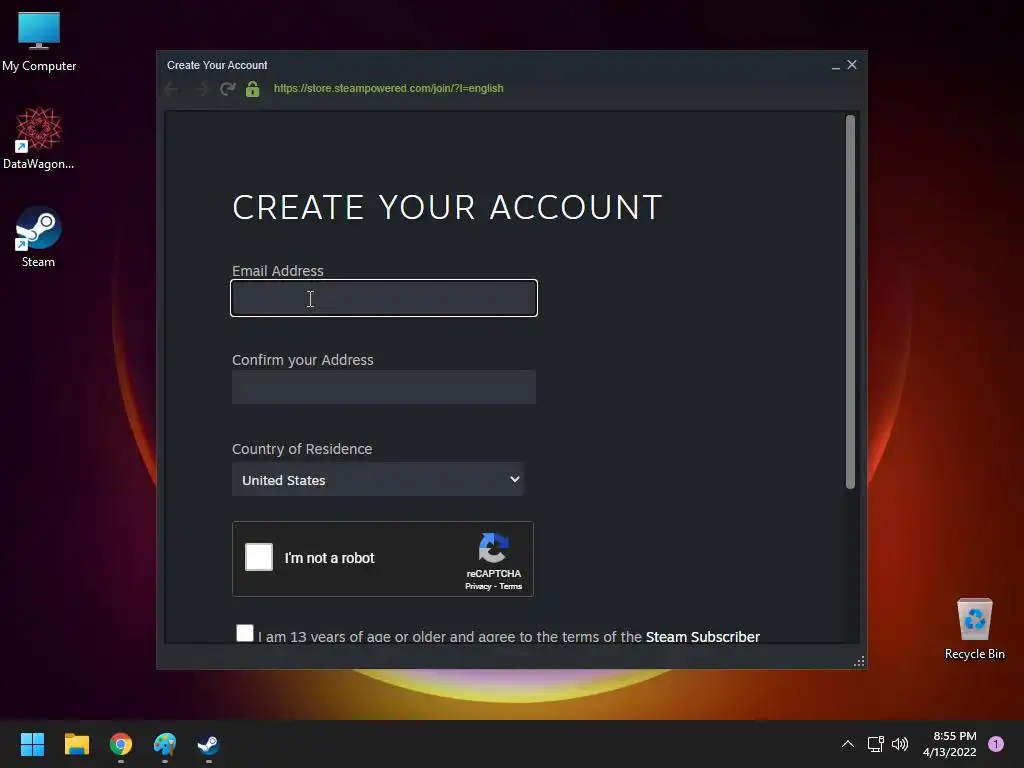This screenshot has height=768, width=1024.
Task: Open the Steam Subscriber agreement link
Action: pyautogui.click(x=703, y=637)
